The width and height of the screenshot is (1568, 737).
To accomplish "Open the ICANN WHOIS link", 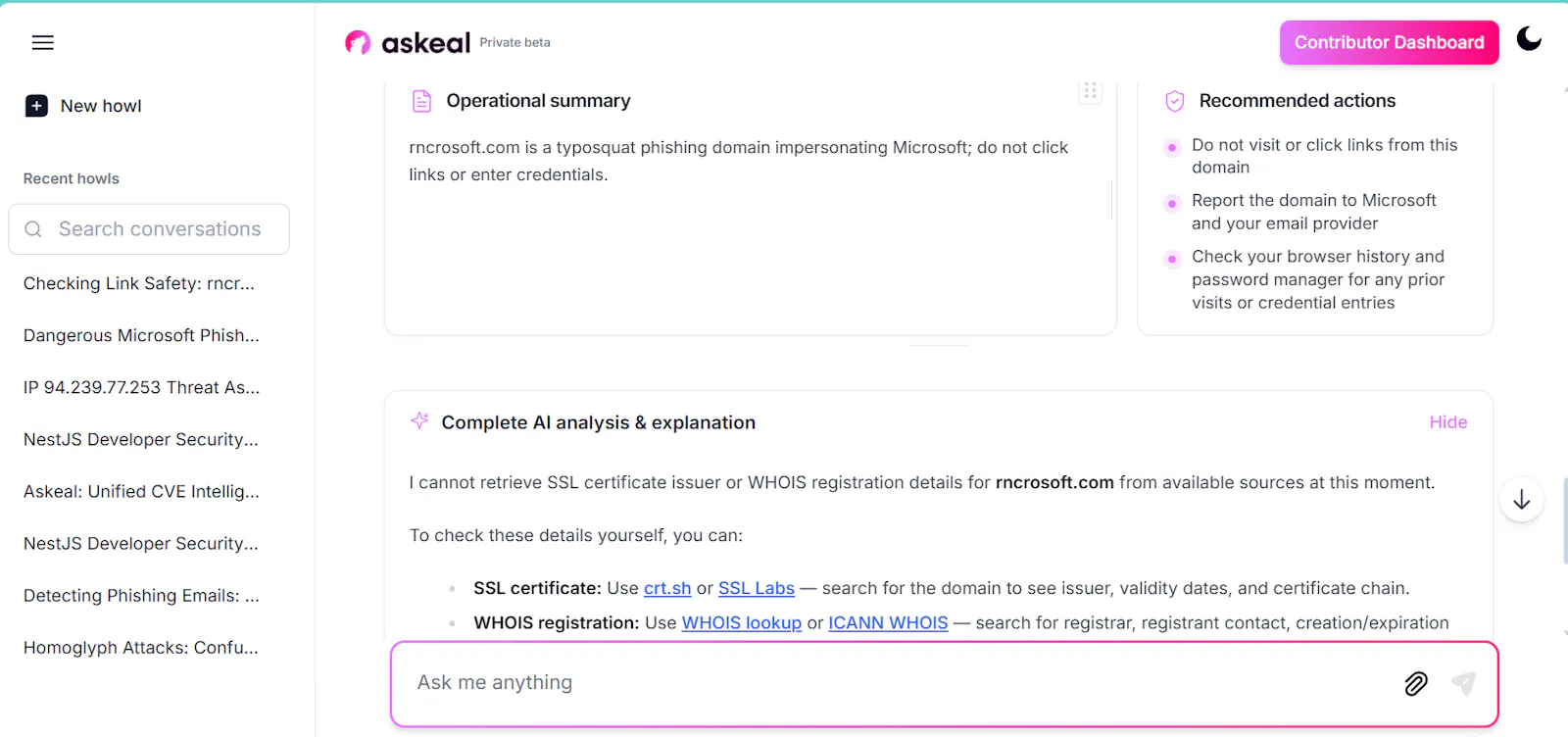I will [888, 622].
